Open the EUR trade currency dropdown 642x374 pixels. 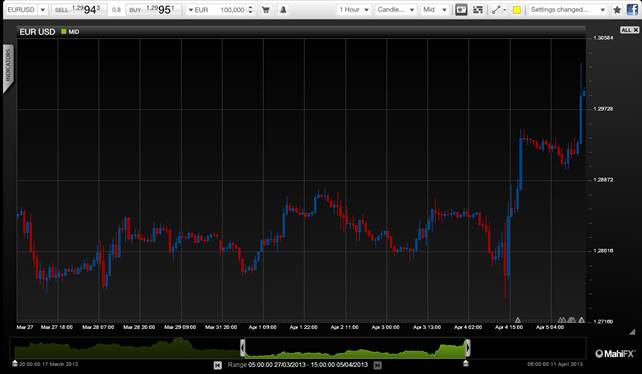pos(198,9)
